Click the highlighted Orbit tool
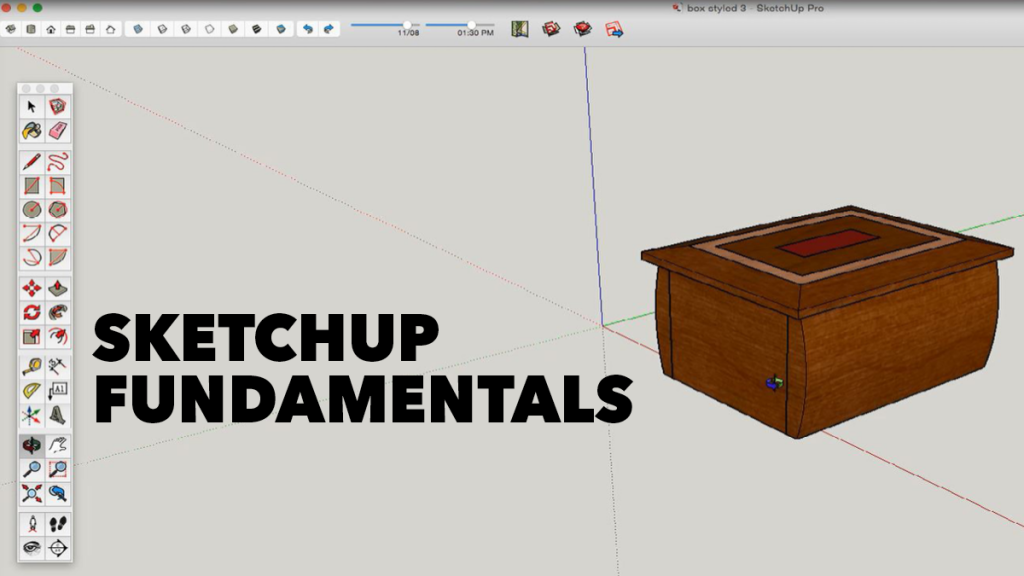Image resolution: width=1024 pixels, height=576 pixels. point(31,445)
